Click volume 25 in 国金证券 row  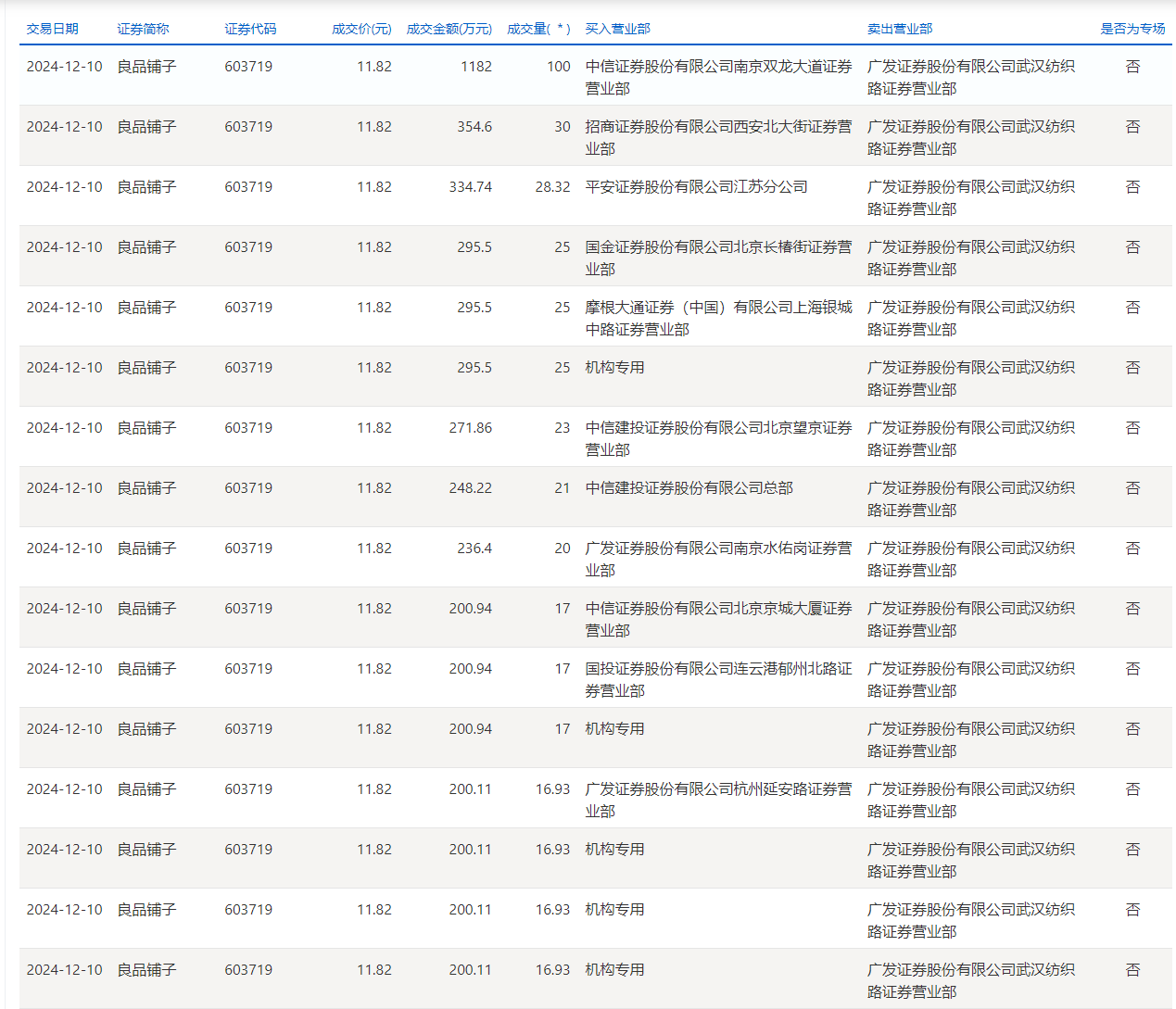[x=563, y=247]
